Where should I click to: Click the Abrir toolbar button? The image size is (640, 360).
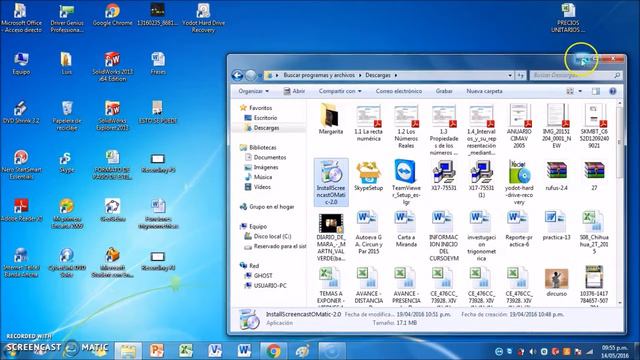294,91
